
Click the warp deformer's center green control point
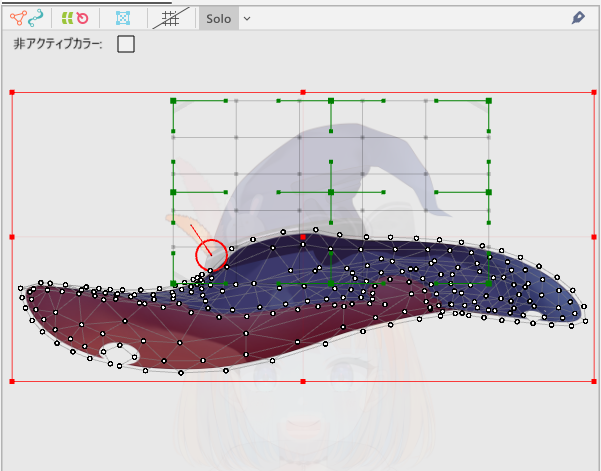point(331,191)
